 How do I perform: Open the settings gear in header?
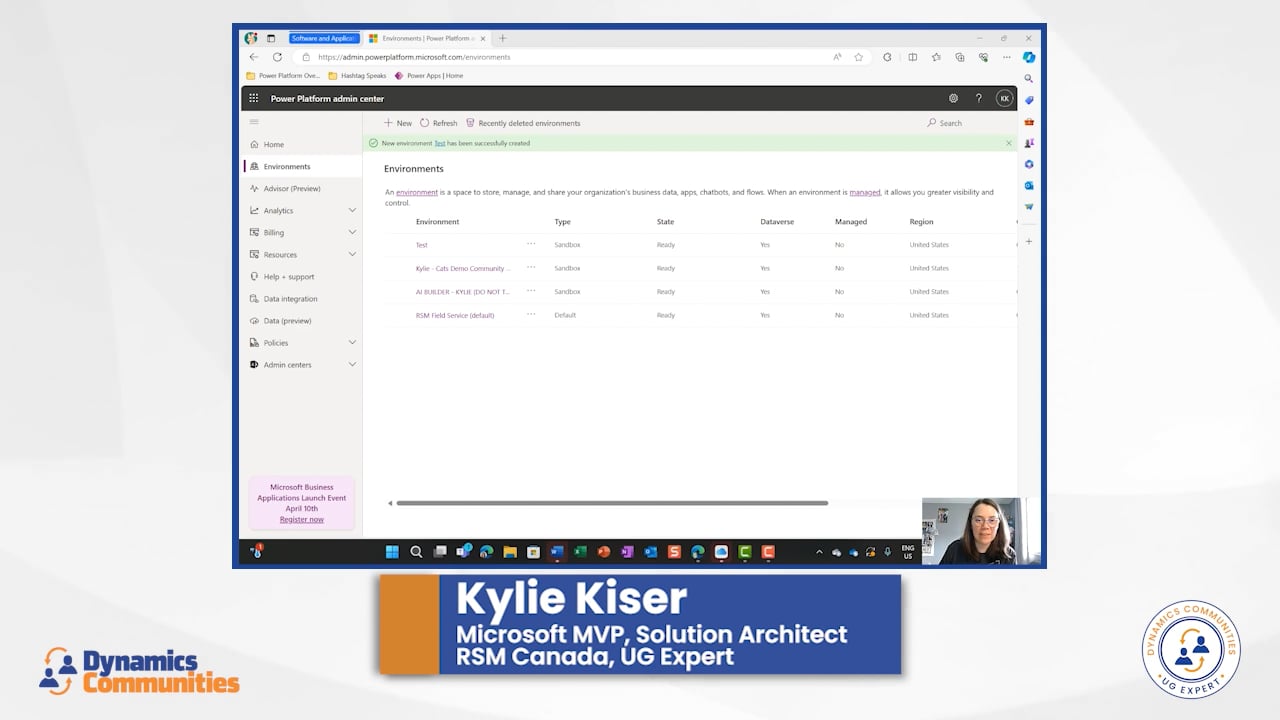coord(953,98)
